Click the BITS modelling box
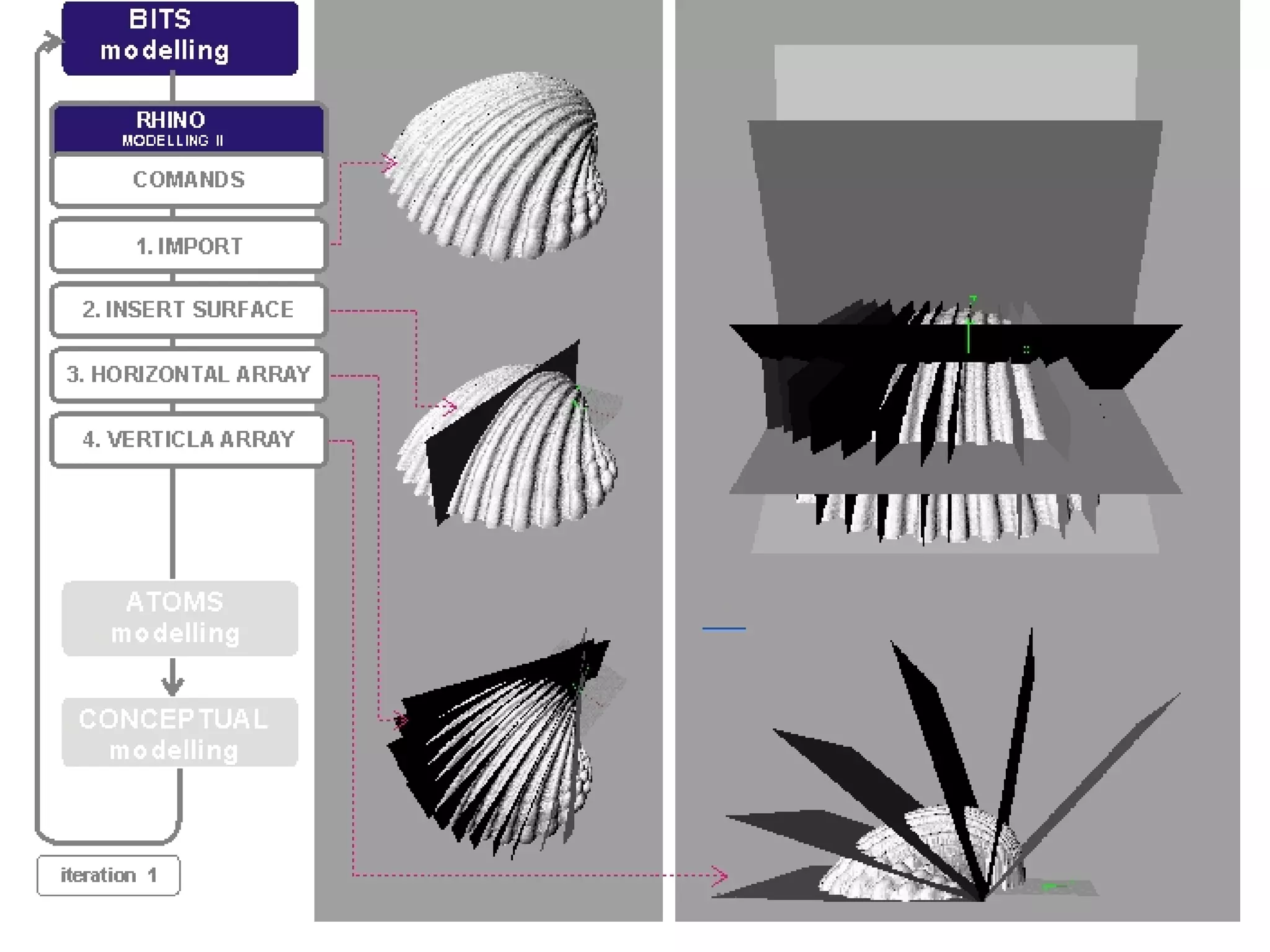The image size is (1270, 952). point(180,38)
